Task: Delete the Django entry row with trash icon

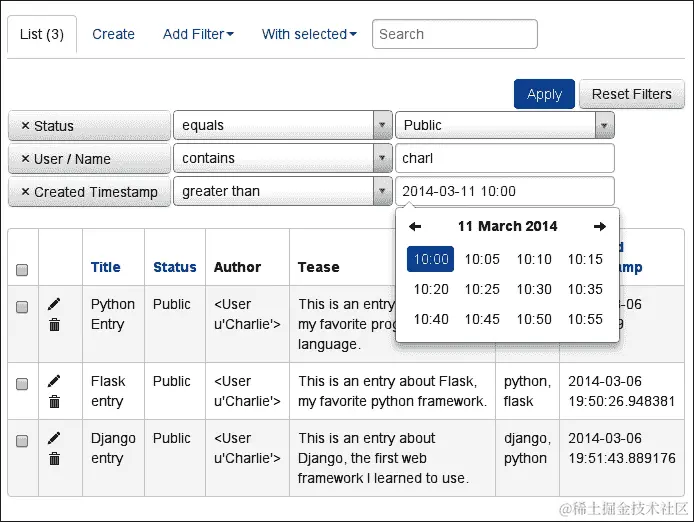Action: click(x=54, y=459)
